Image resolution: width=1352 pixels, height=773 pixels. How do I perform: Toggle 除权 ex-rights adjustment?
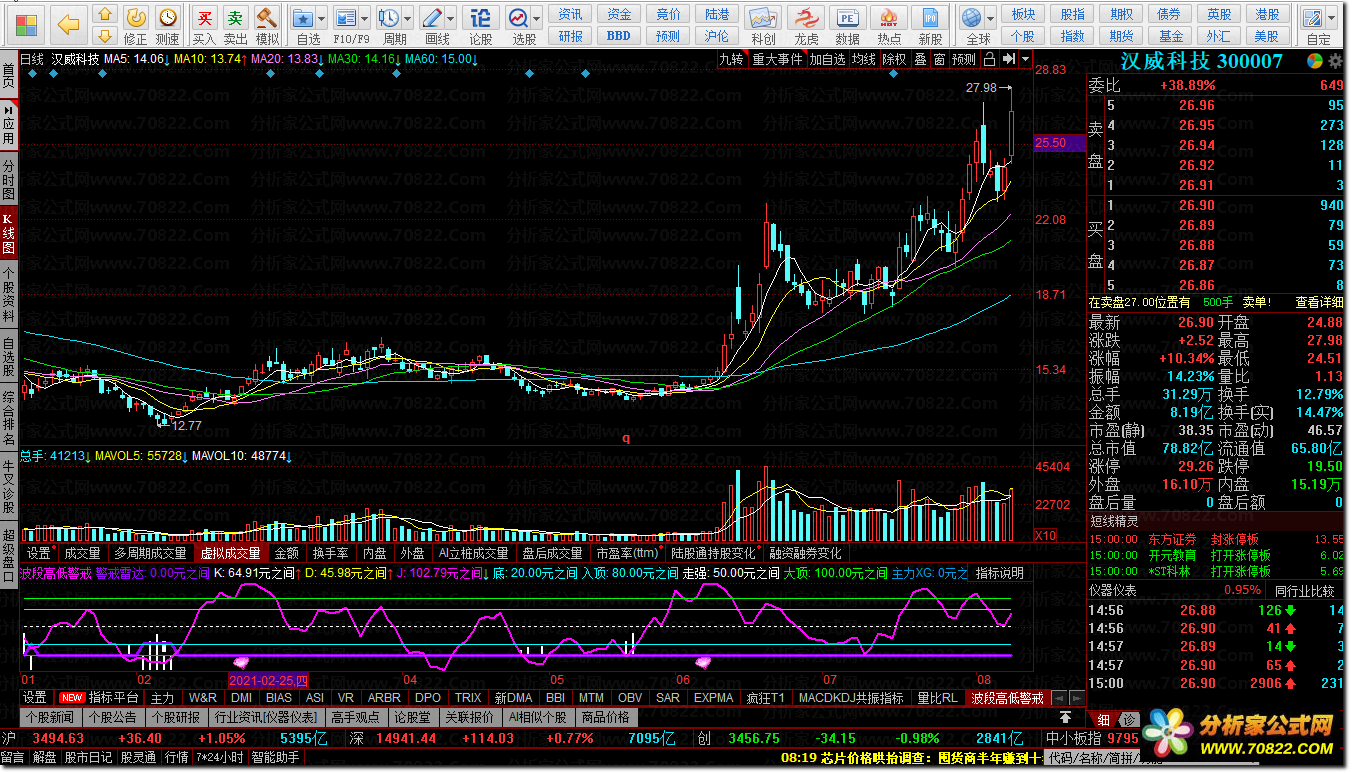click(x=894, y=59)
